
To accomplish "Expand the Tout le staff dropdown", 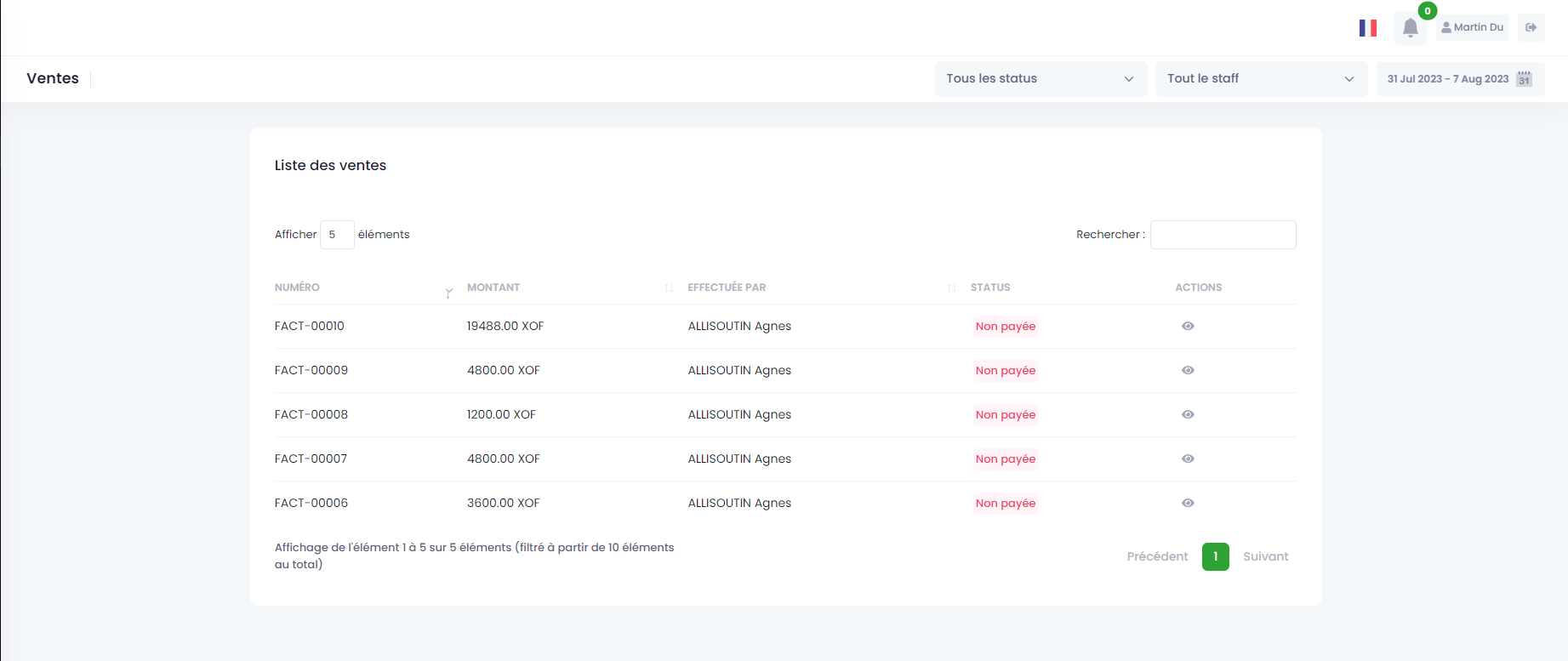I will pos(1260,79).
